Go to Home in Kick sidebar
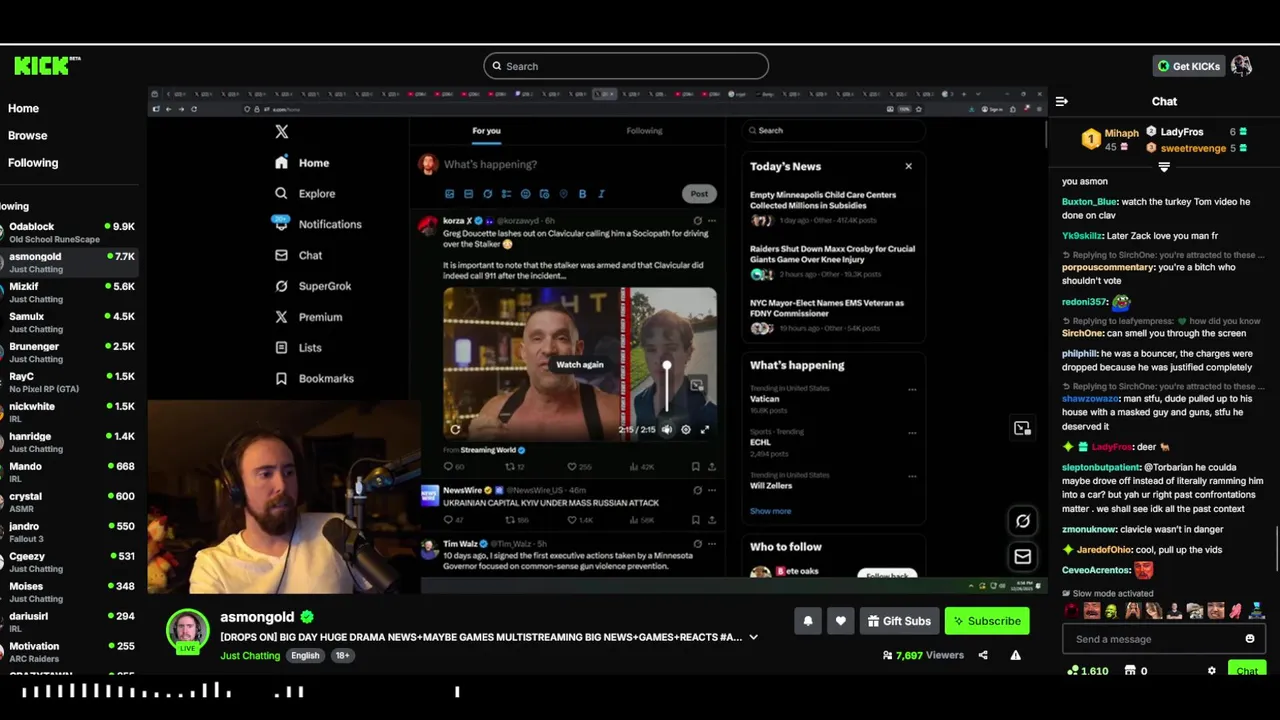The height and width of the screenshot is (720, 1280). coord(23,108)
